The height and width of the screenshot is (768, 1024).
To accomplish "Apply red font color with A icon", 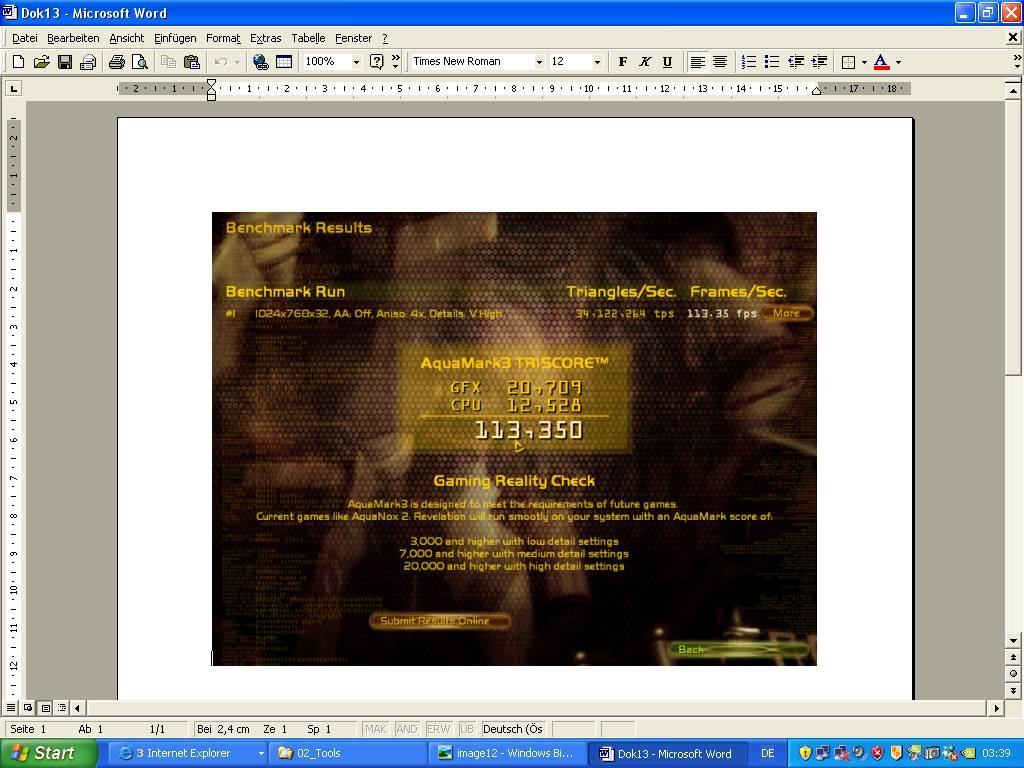I will pyautogui.click(x=881, y=62).
